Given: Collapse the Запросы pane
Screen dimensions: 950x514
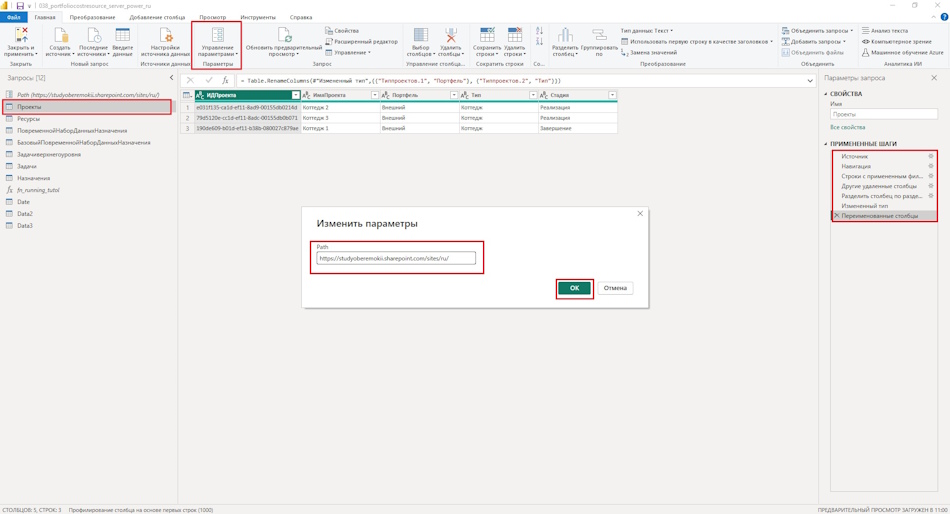Looking at the screenshot, I should click(171, 78).
